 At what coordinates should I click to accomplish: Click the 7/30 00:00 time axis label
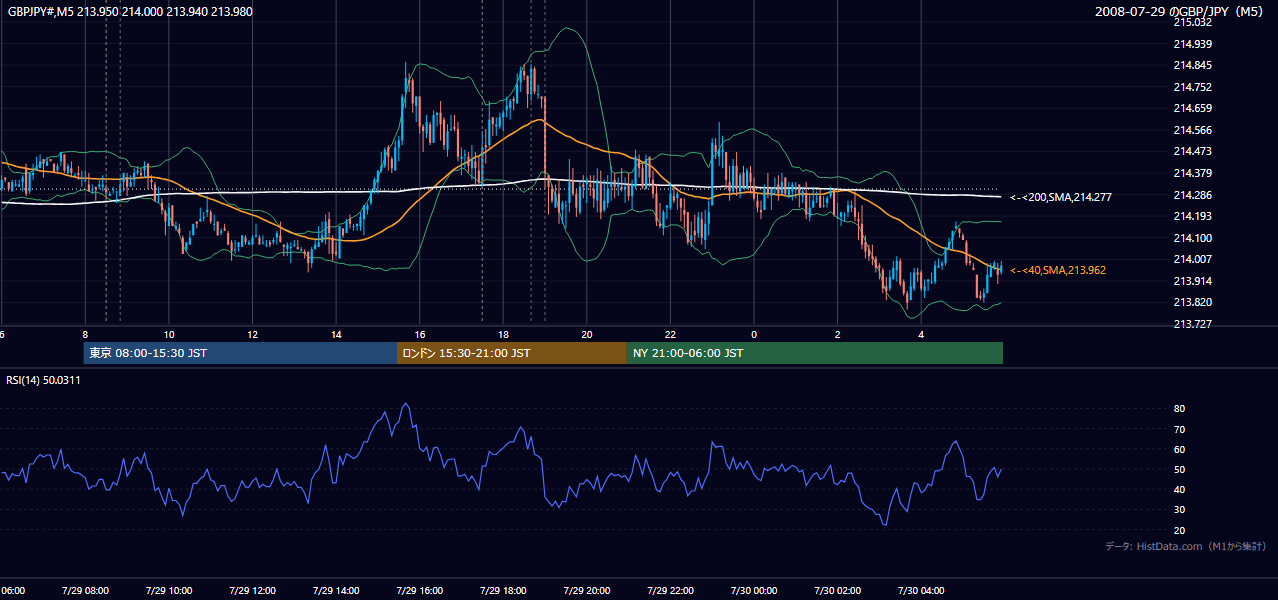[753, 590]
